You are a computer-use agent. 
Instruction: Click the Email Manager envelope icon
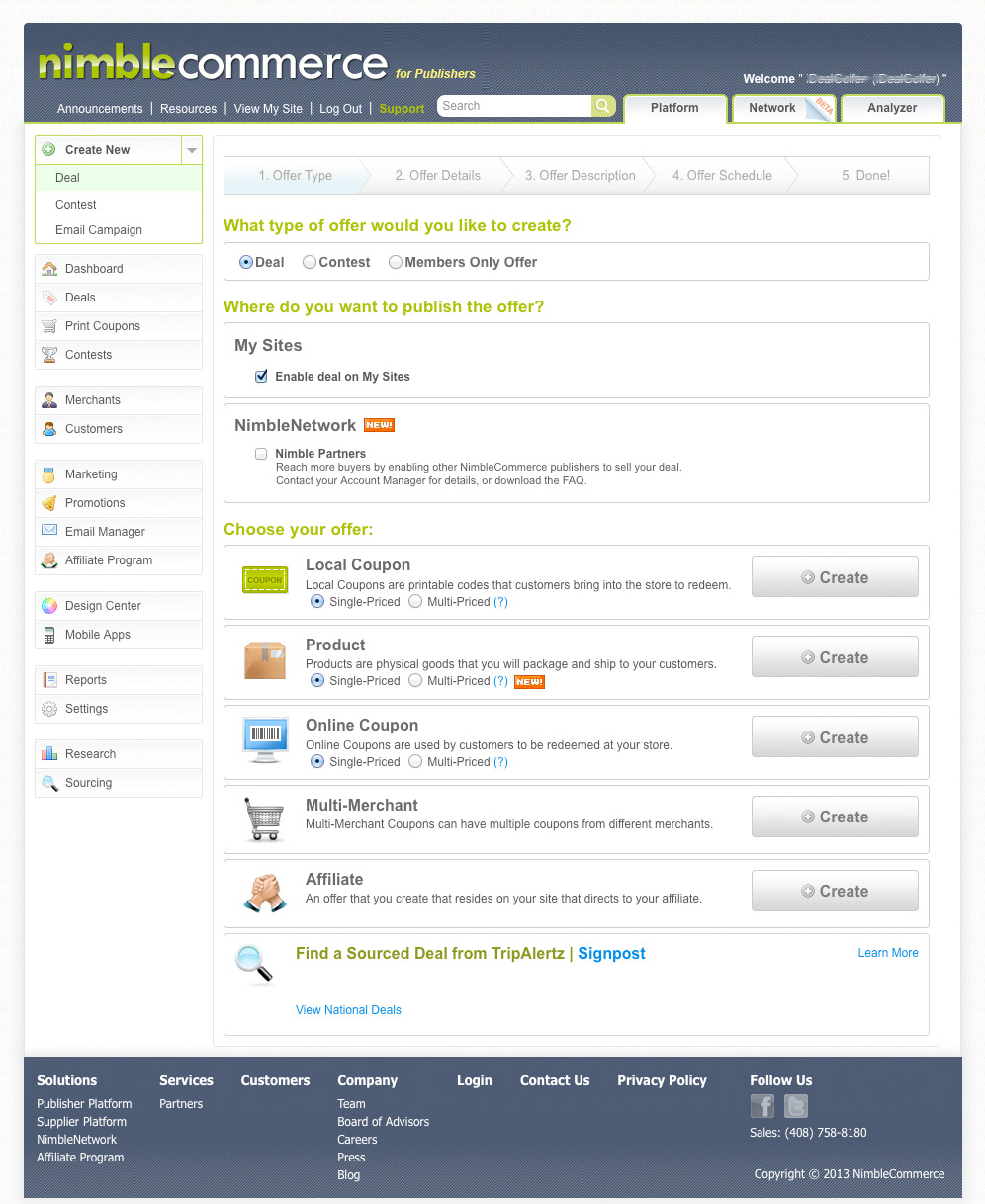click(49, 531)
